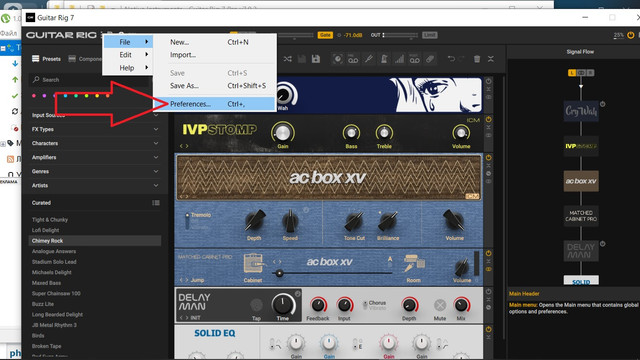
Task: Choose Save As from File menu
Action: [215, 86]
